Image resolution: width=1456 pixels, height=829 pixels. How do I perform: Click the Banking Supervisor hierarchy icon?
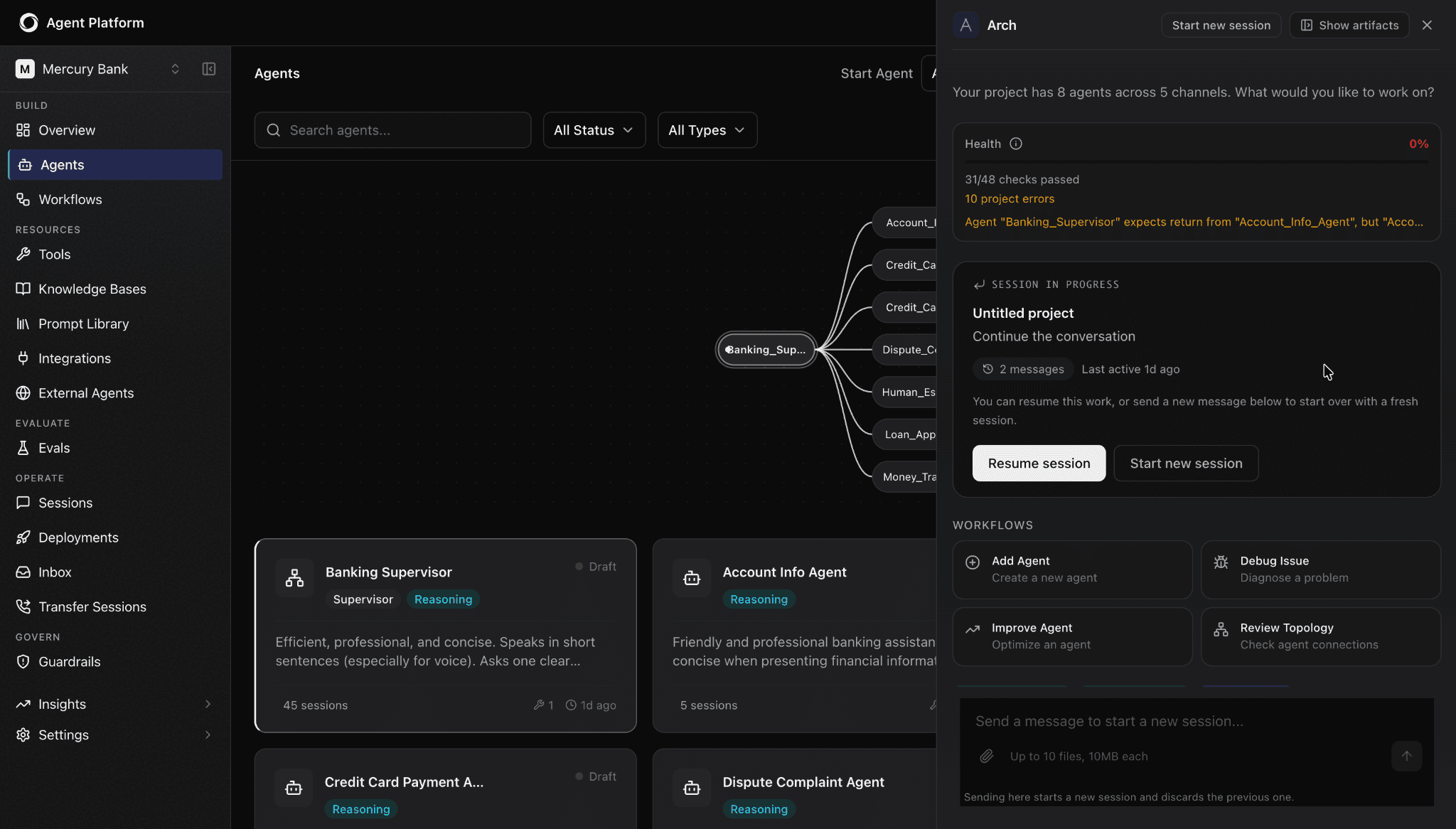(294, 578)
